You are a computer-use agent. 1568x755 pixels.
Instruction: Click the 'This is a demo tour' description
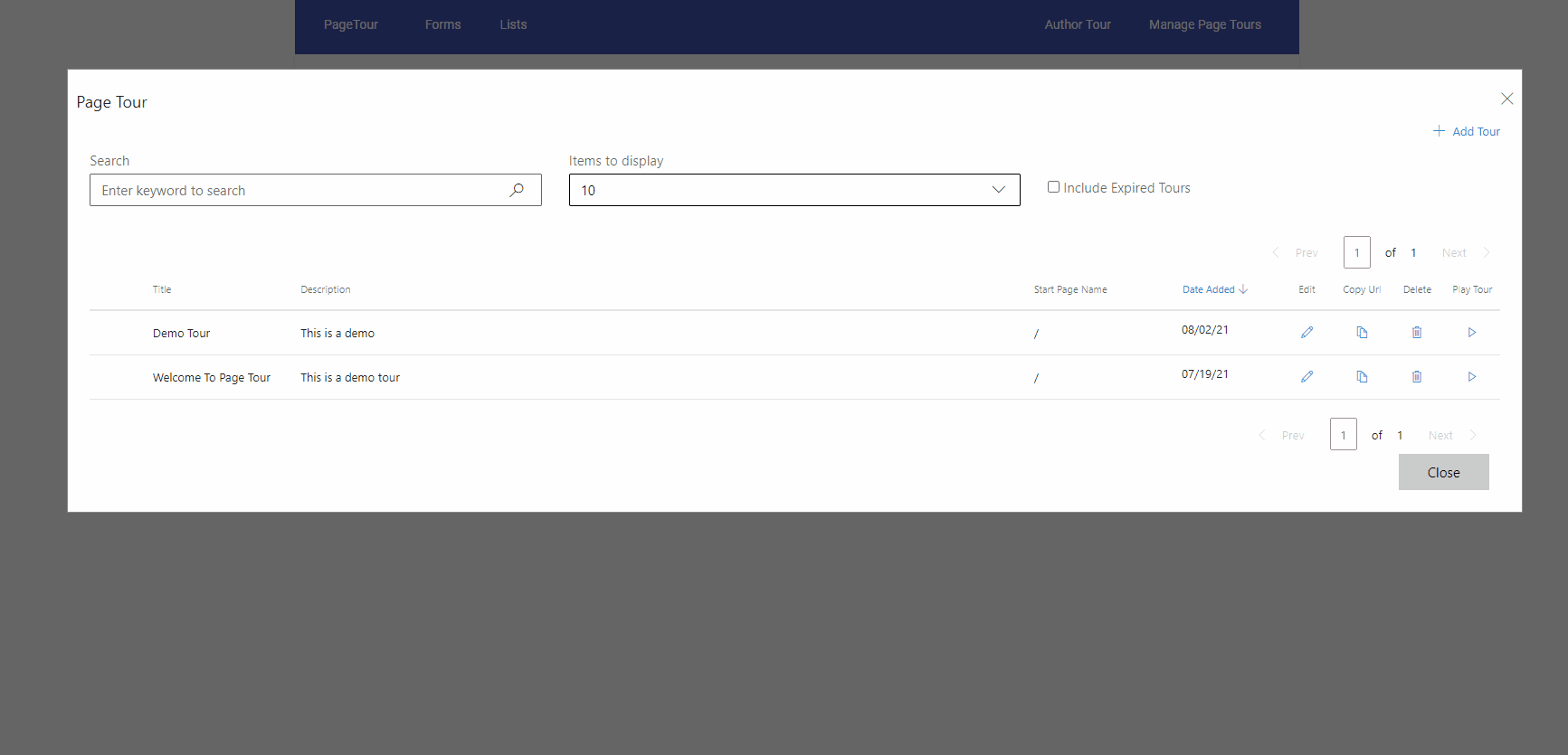point(350,377)
